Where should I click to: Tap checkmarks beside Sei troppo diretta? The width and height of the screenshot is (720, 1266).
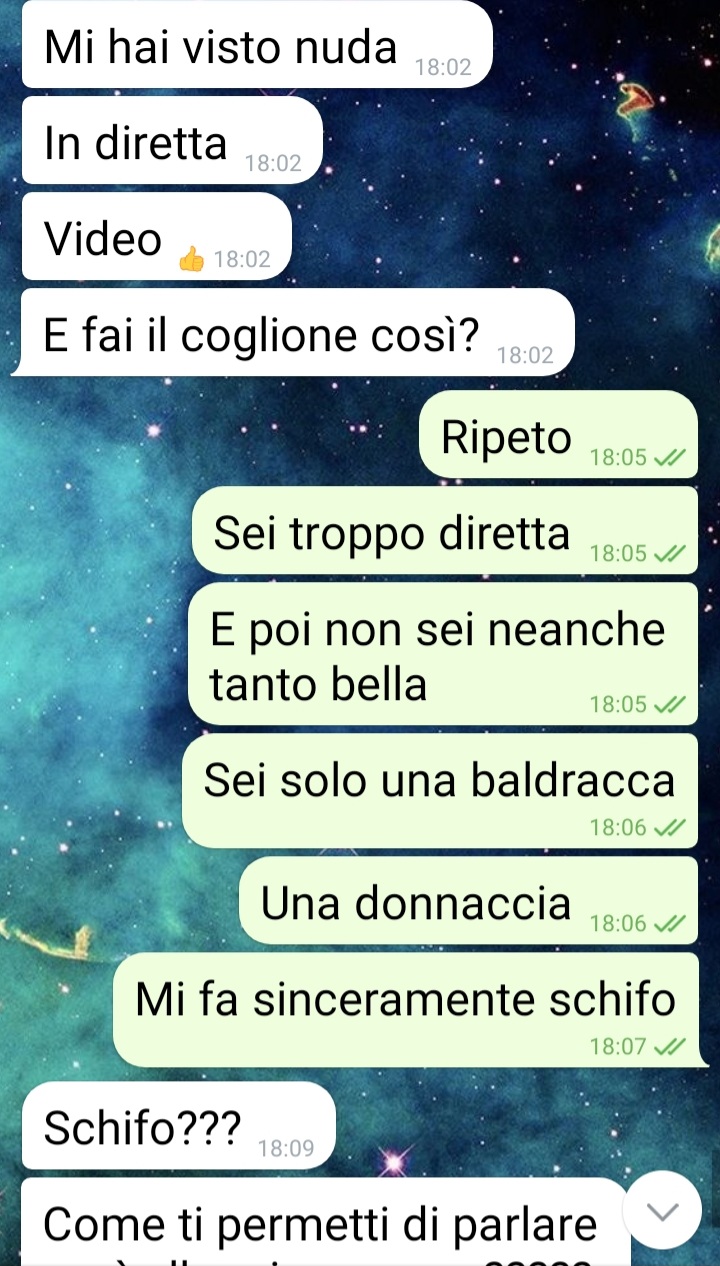(669, 553)
